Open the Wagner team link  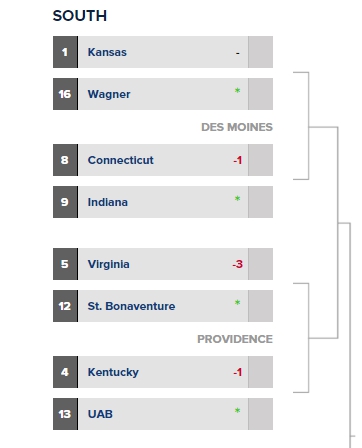pos(109,94)
